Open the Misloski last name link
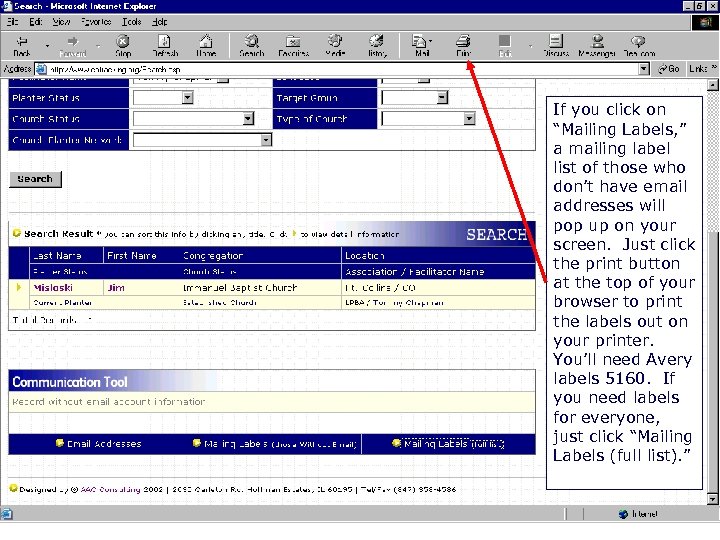 [x=53, y=287]
